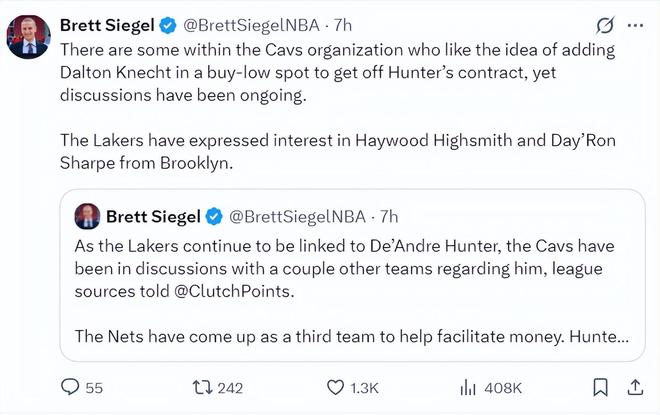Like the tweet with heart icon
The height and width of the screenshot is (415, 660).
[336, 387]
